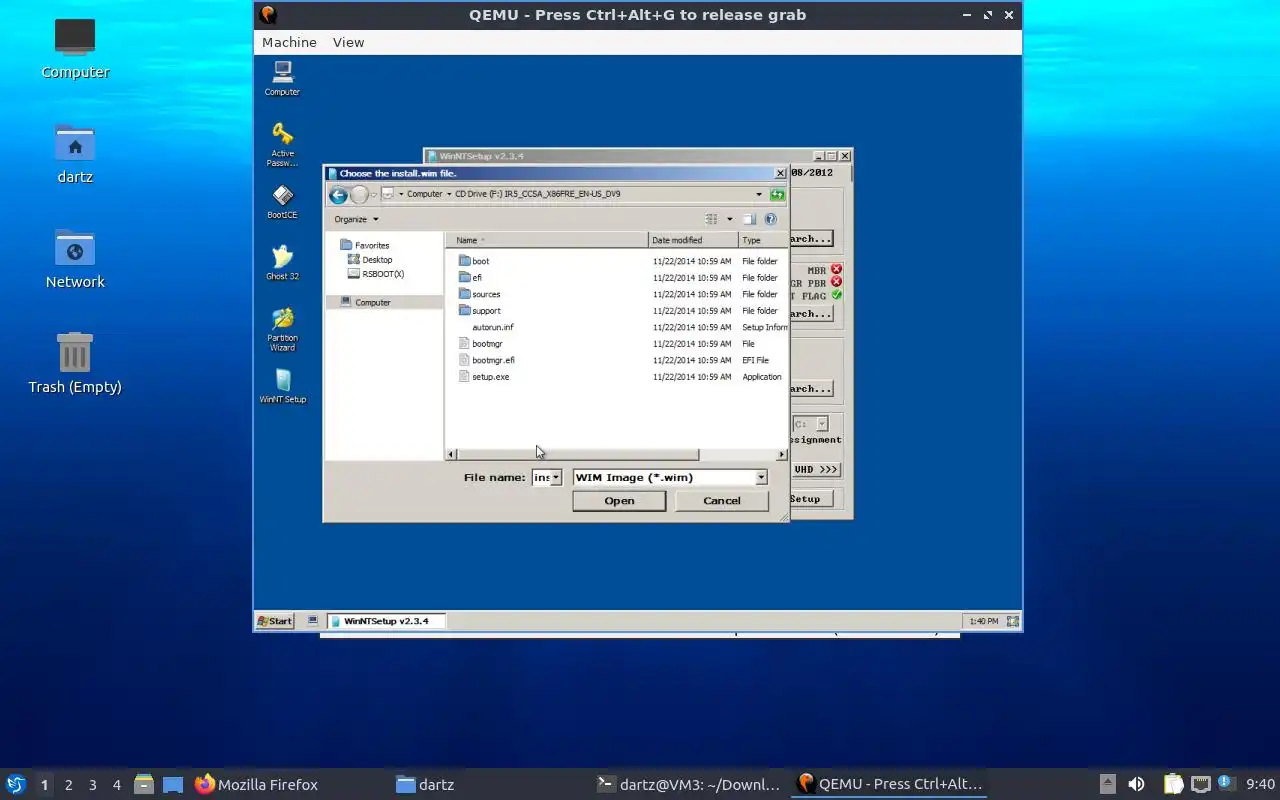Switch to workspace 4

point(117,785)
